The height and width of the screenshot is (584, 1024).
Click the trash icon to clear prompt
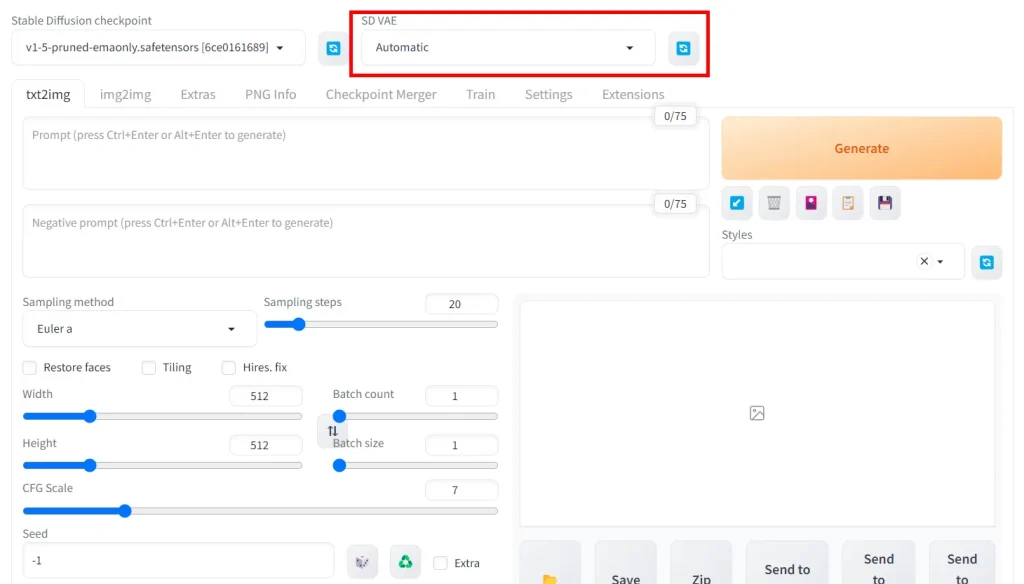click(x=773, y=203)
